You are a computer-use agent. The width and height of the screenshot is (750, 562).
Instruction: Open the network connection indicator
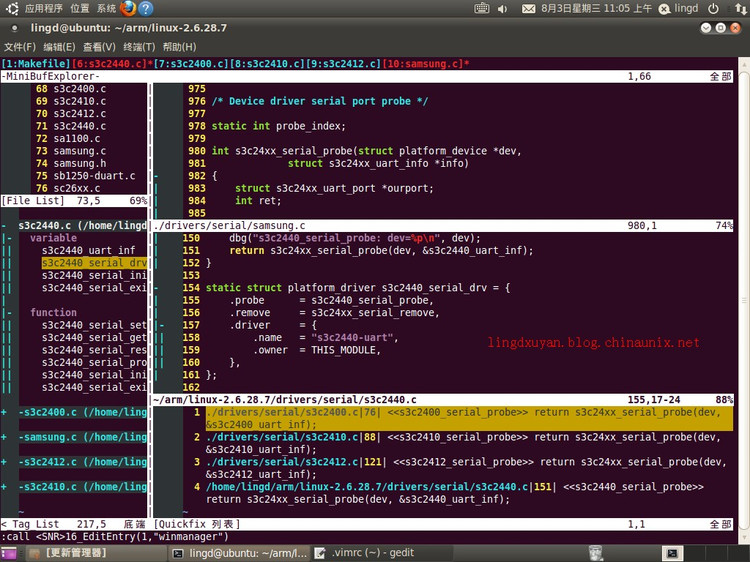740,8
